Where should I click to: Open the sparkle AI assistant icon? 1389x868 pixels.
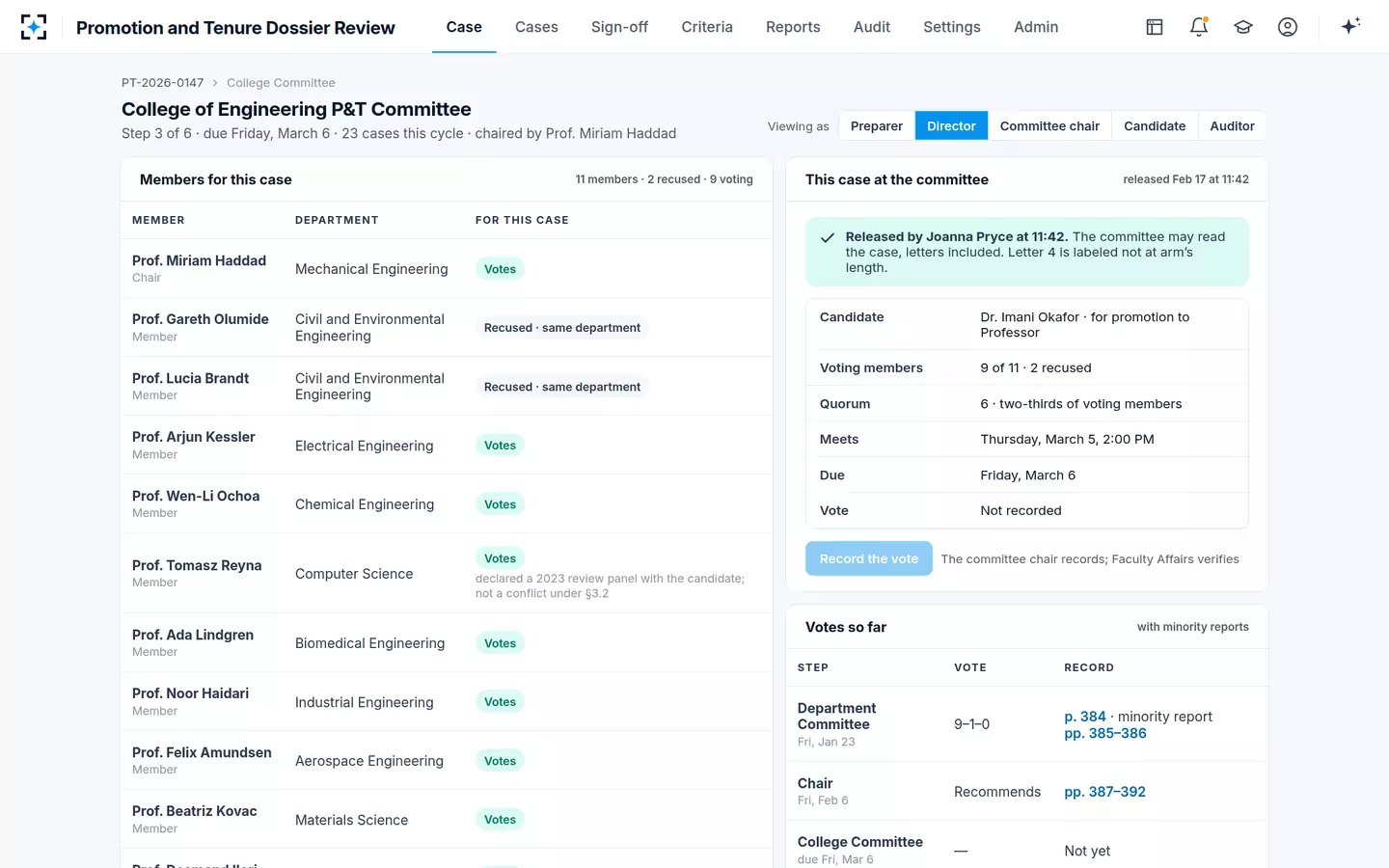pos(1350,26)
